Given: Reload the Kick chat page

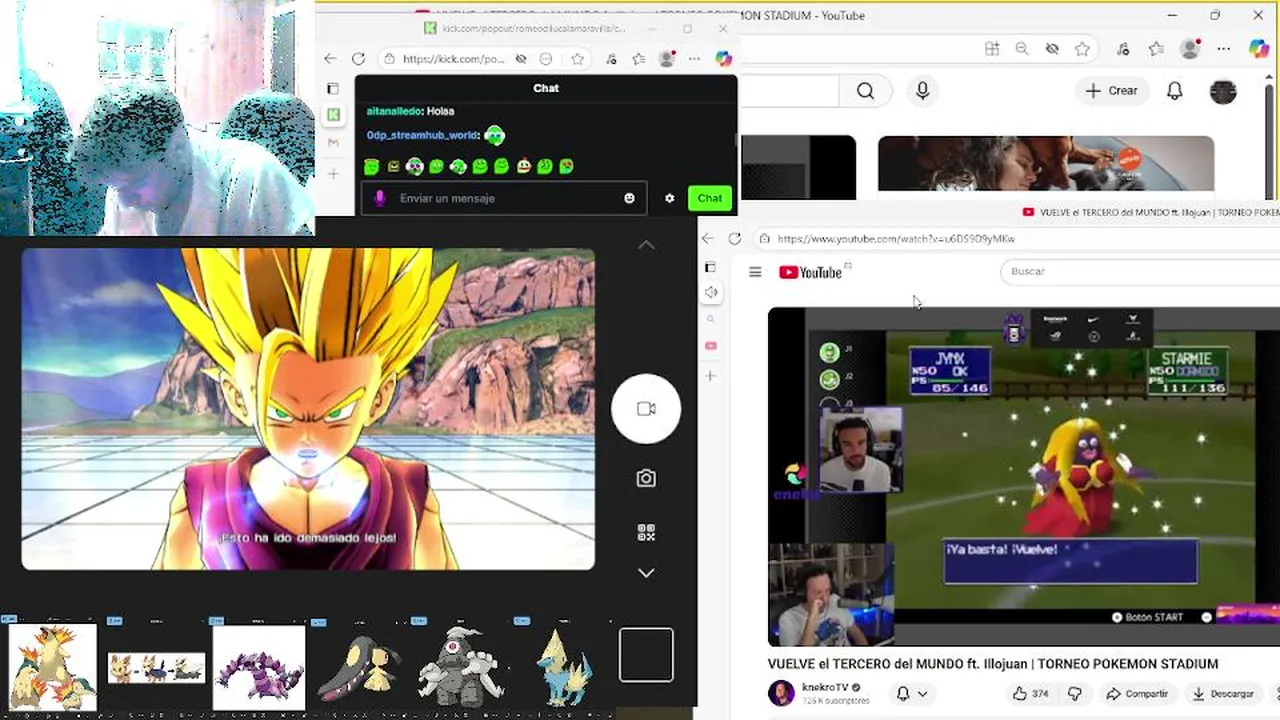Looking at the screenshot, I should tap(358, 59).
